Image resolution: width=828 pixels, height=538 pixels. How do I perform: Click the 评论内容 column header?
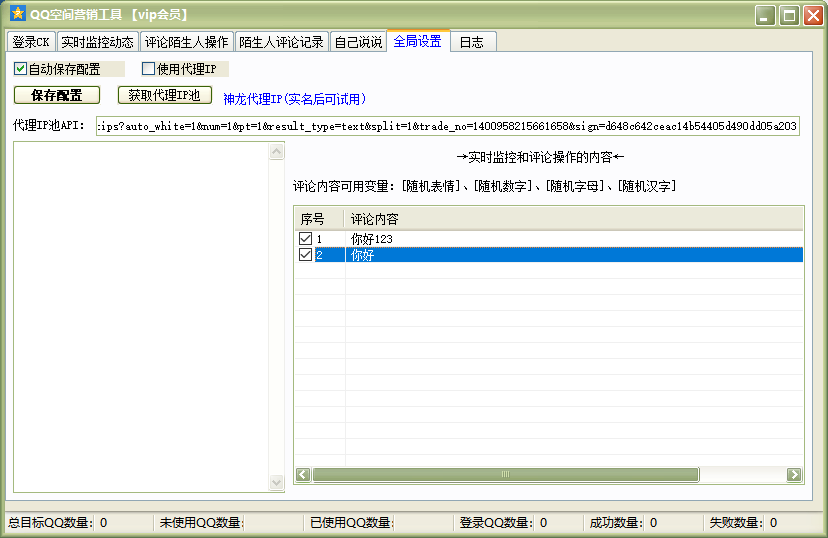574,219
